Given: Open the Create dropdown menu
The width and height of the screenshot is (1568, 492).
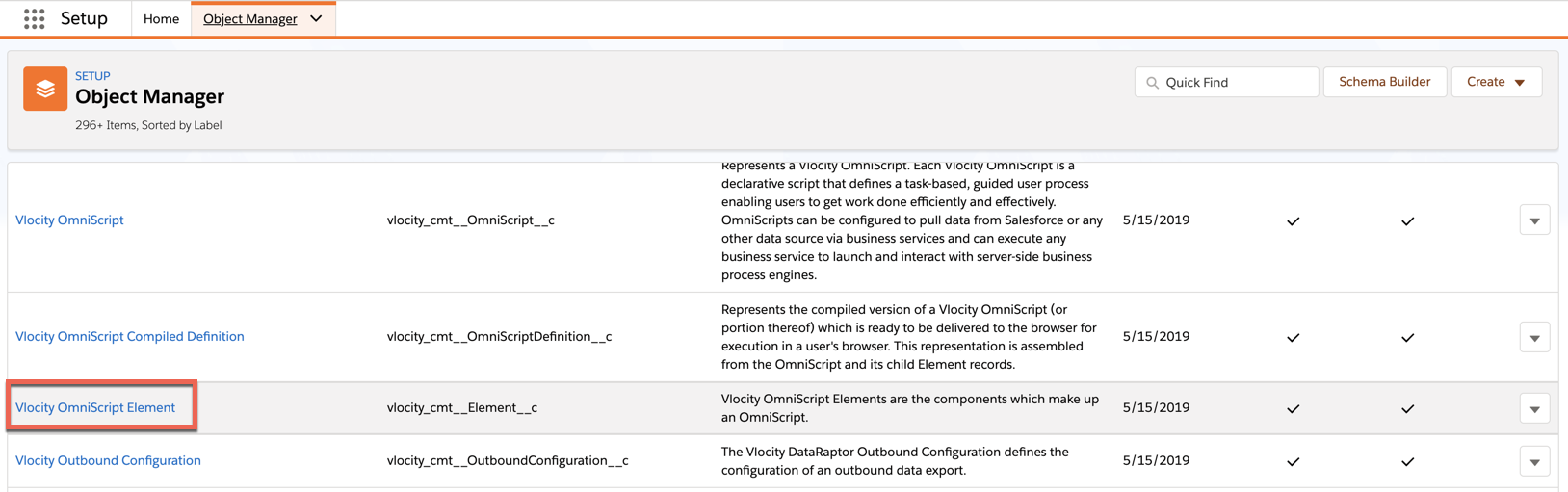Looking at the screenshot, I should (x=1496, y=82).
